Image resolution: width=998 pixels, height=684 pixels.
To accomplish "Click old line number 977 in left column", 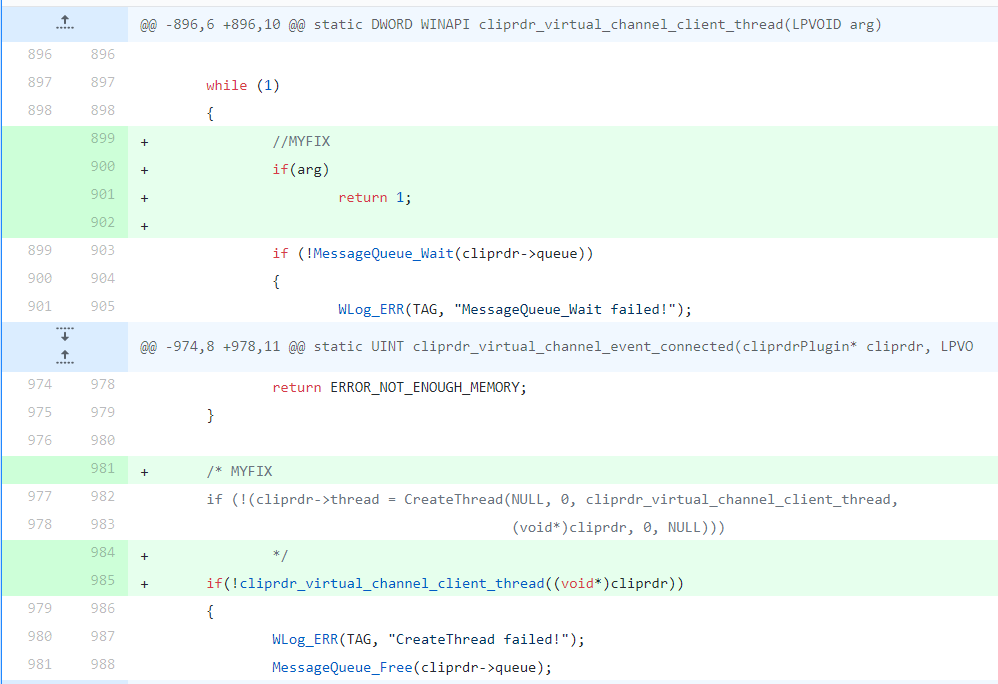I will pyautogui.click(x=40, y=497).
